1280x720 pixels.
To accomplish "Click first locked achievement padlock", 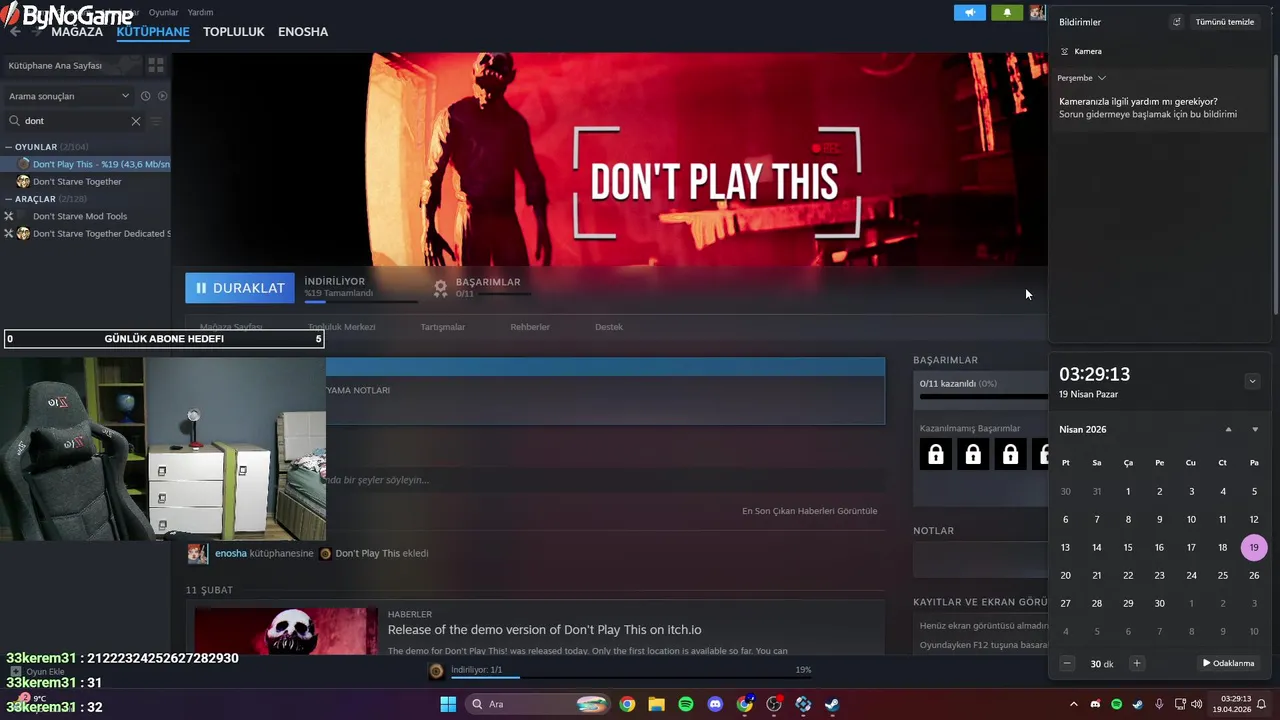I will pos(936,455).
